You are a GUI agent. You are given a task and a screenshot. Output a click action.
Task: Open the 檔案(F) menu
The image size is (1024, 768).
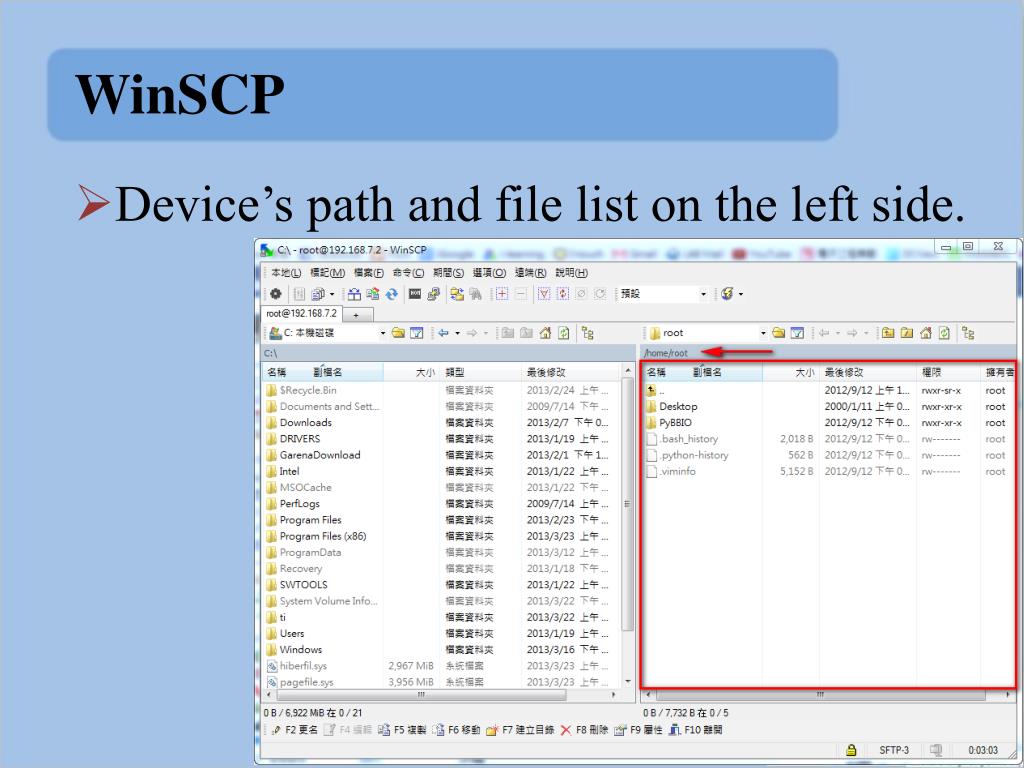point(369,273)
